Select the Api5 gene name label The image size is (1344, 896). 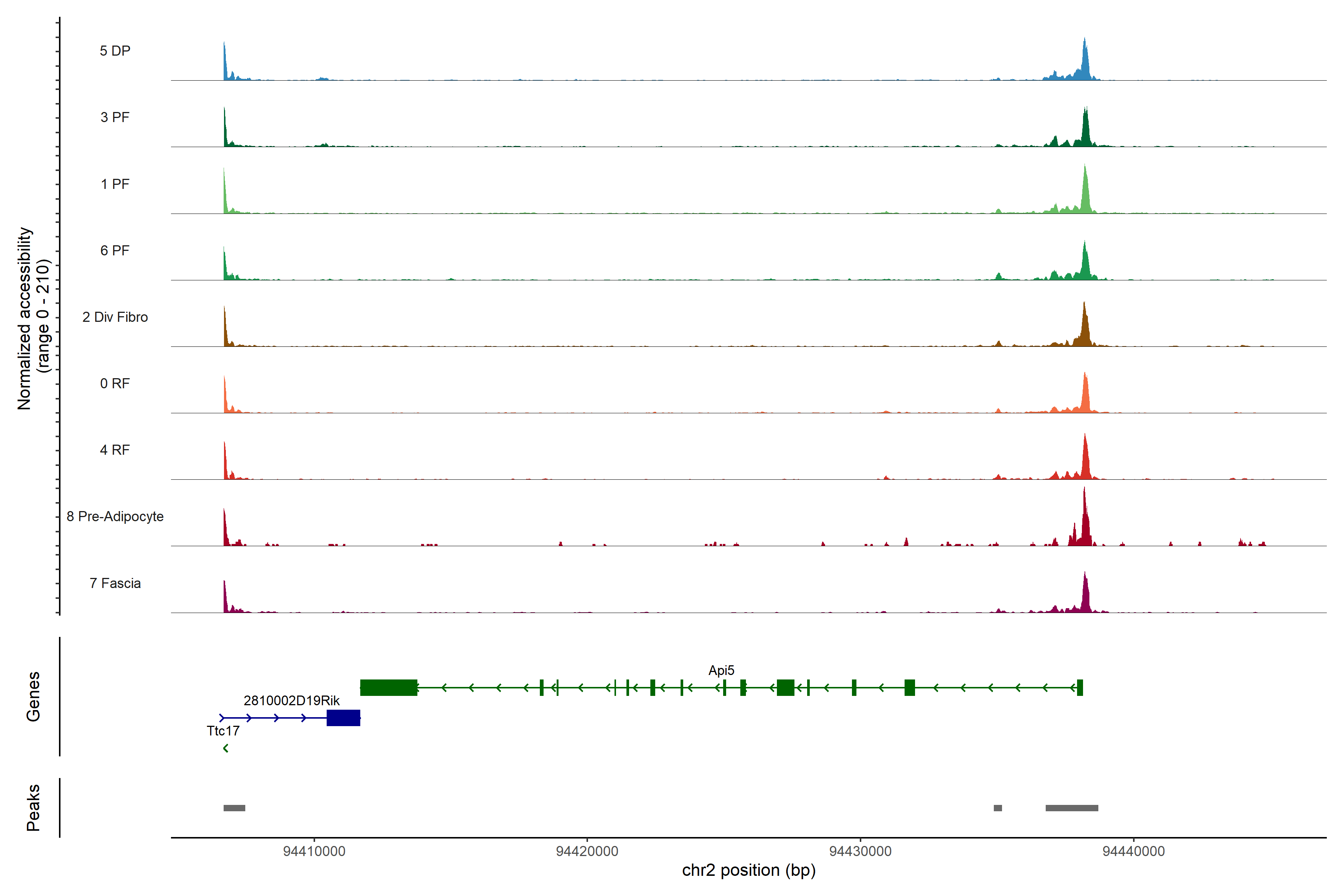[721, 670]
